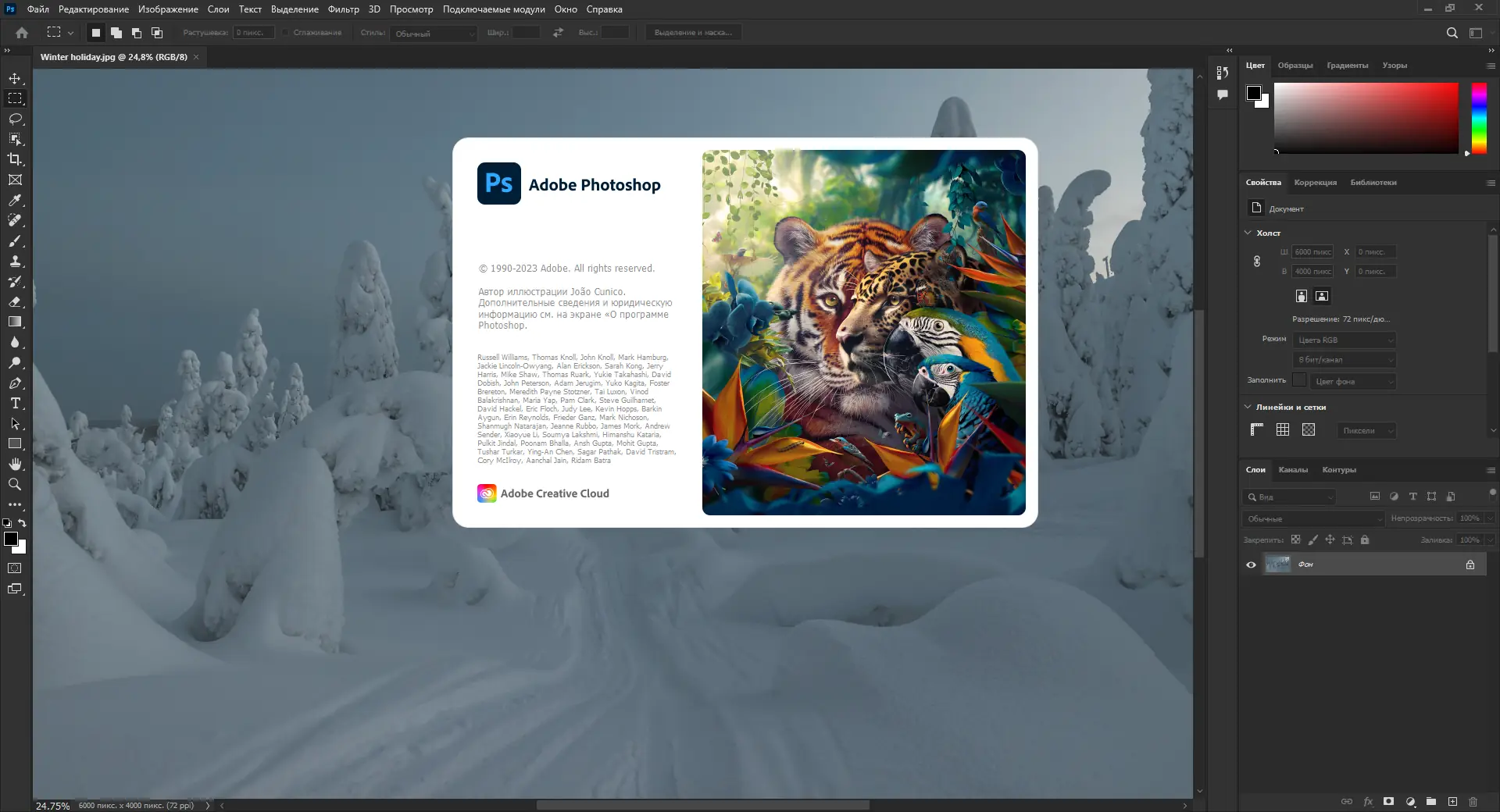This screenshot has height=812, width=1500.
Task: Open the Фильтр menu
Action: coord(343,9)
